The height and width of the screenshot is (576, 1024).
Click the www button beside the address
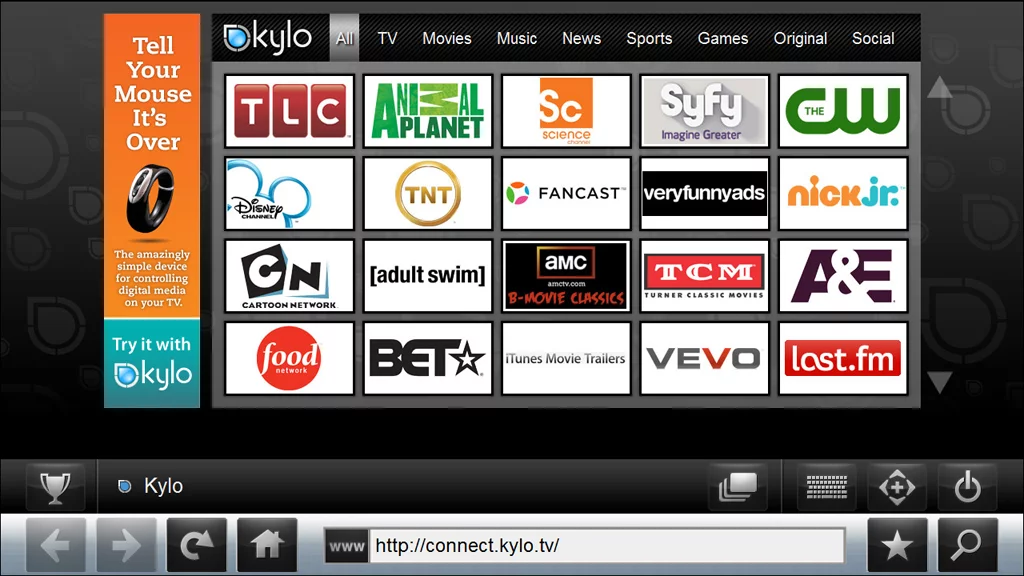pyautogui.click(x=347, y=545)
